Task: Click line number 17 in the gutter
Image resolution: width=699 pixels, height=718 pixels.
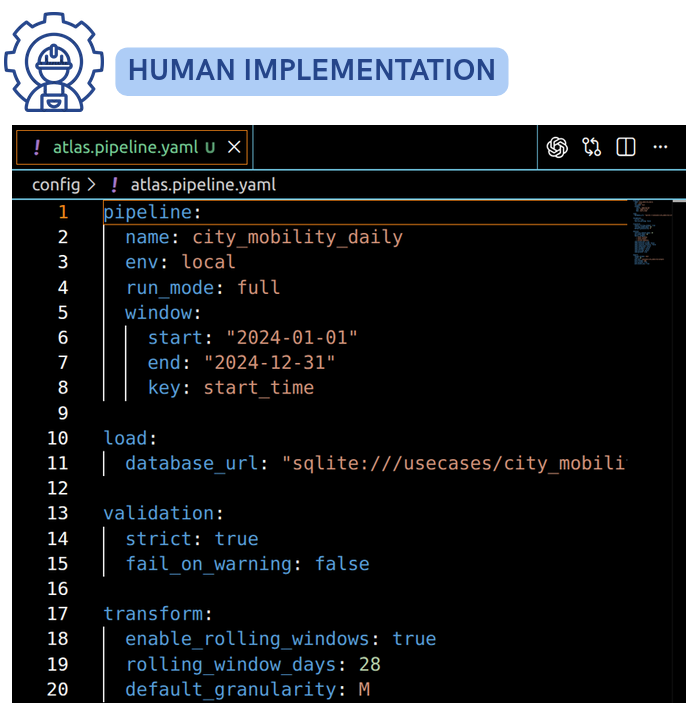Action: click(x=58, y=614)
